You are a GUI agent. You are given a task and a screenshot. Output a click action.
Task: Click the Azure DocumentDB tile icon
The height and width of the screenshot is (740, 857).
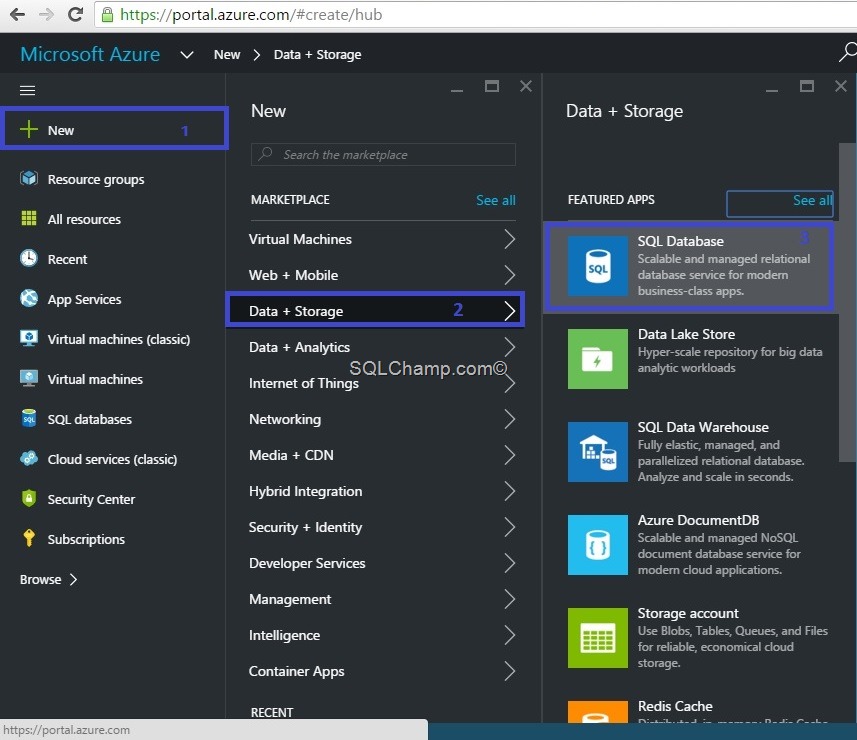(x=597, y=545)
